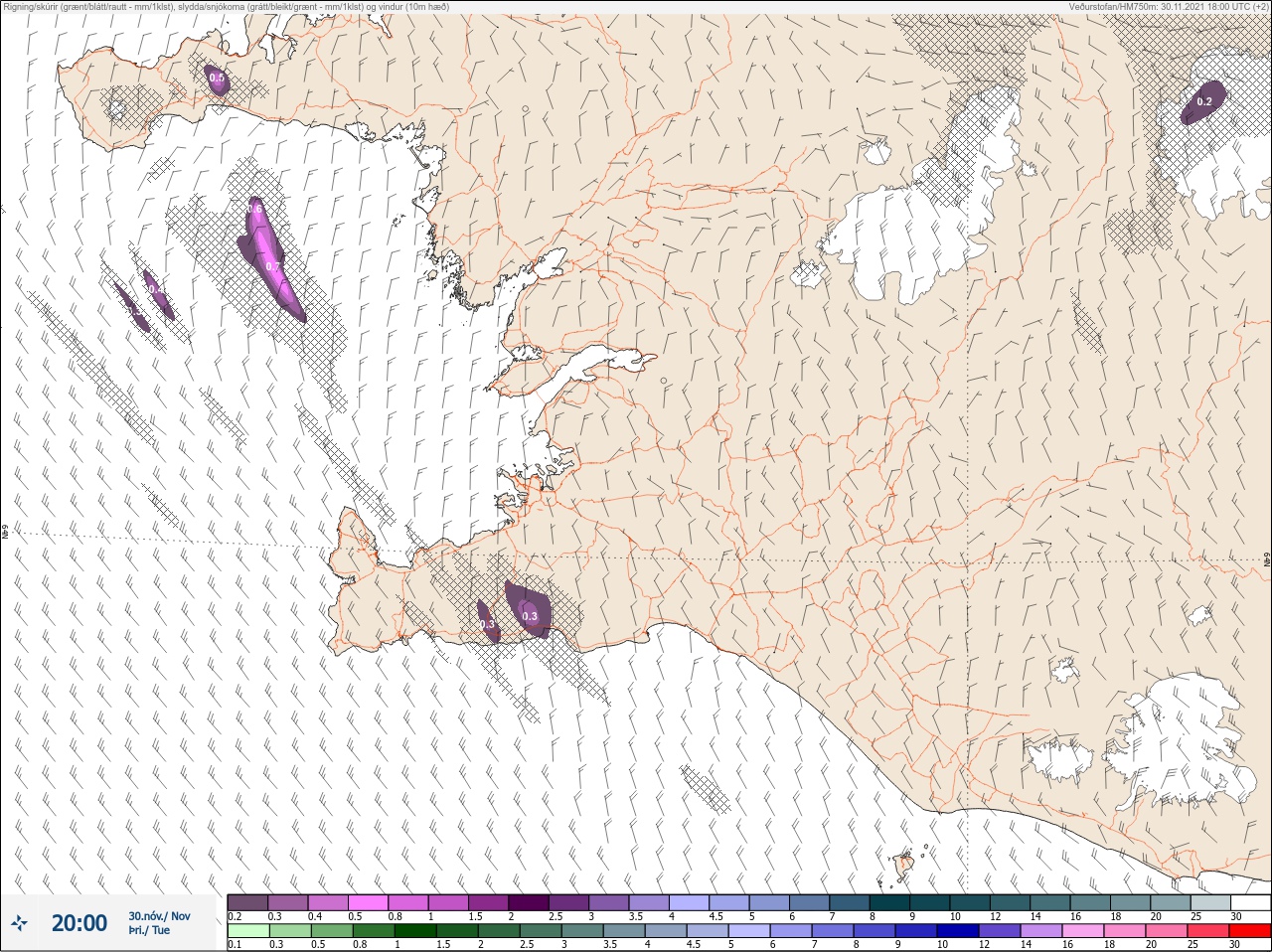This screenshot has height=952, width=1272.
Task: Click the 0.2 precipitation label in northeast blob
Action: [1204, 101]
